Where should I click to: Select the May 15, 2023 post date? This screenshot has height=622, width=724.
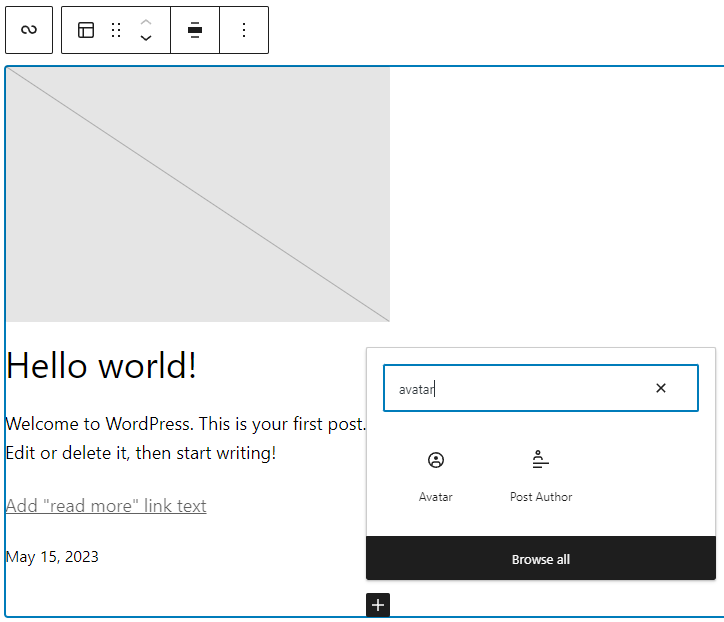coord(52,556)
